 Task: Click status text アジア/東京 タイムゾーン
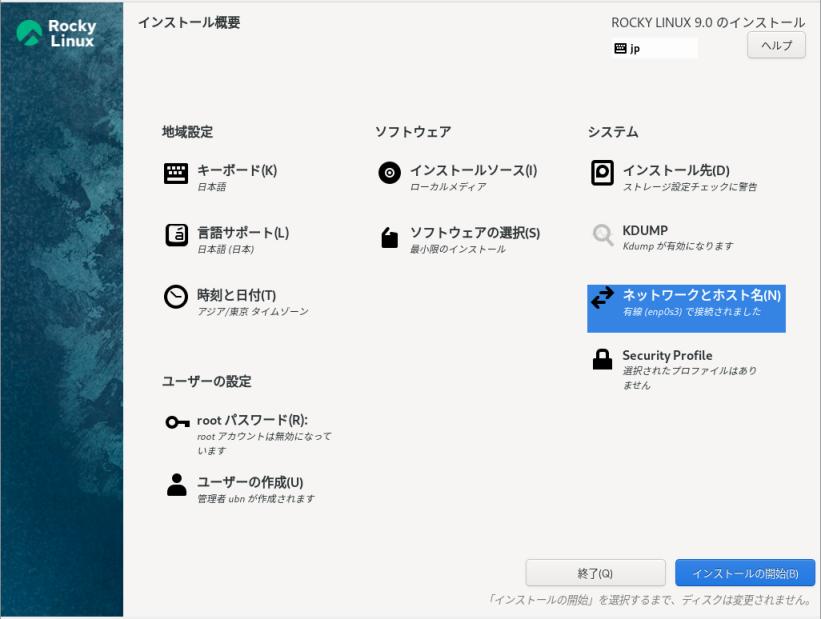click(253, 312)
